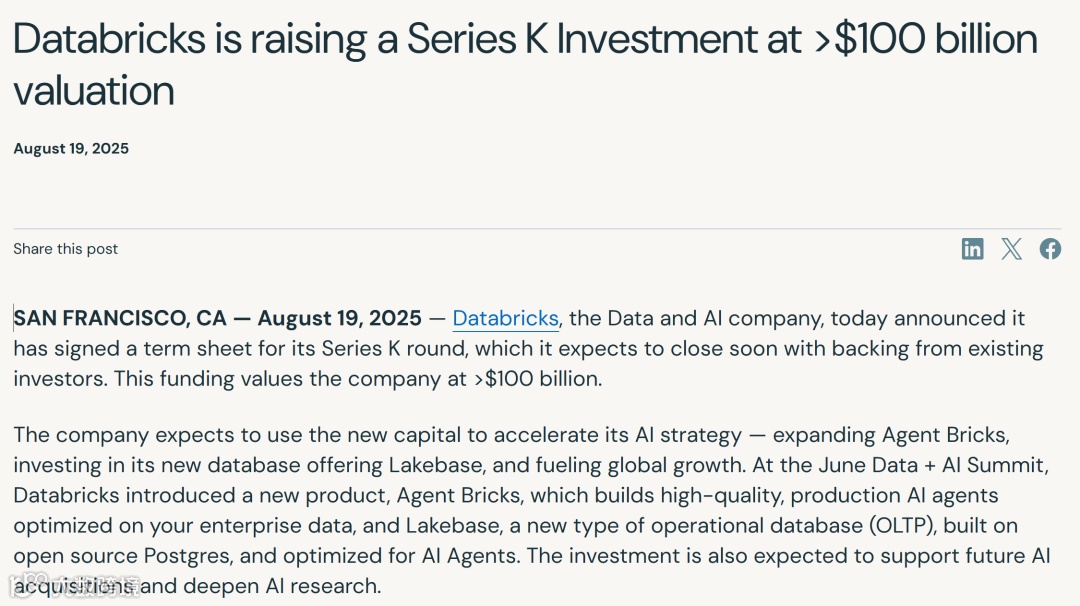Click "This funding values the company" sentence
Screen dimensions: 1080x606
click(x=244, y=380)
